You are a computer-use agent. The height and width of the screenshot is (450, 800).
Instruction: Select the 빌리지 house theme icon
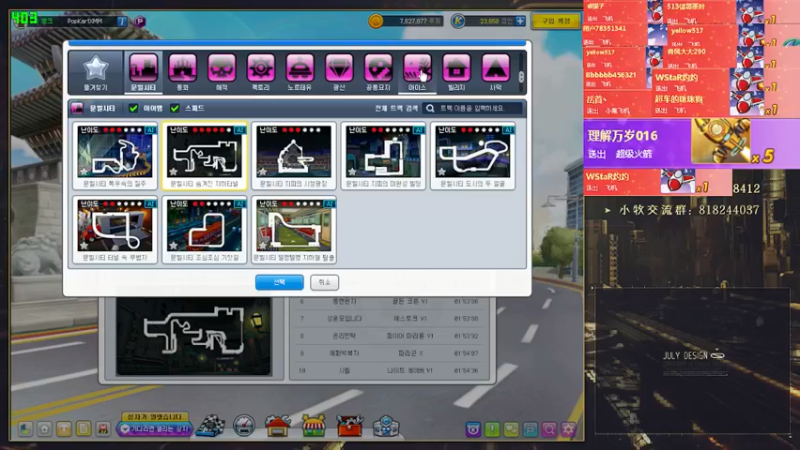click(x=457, y=72)
